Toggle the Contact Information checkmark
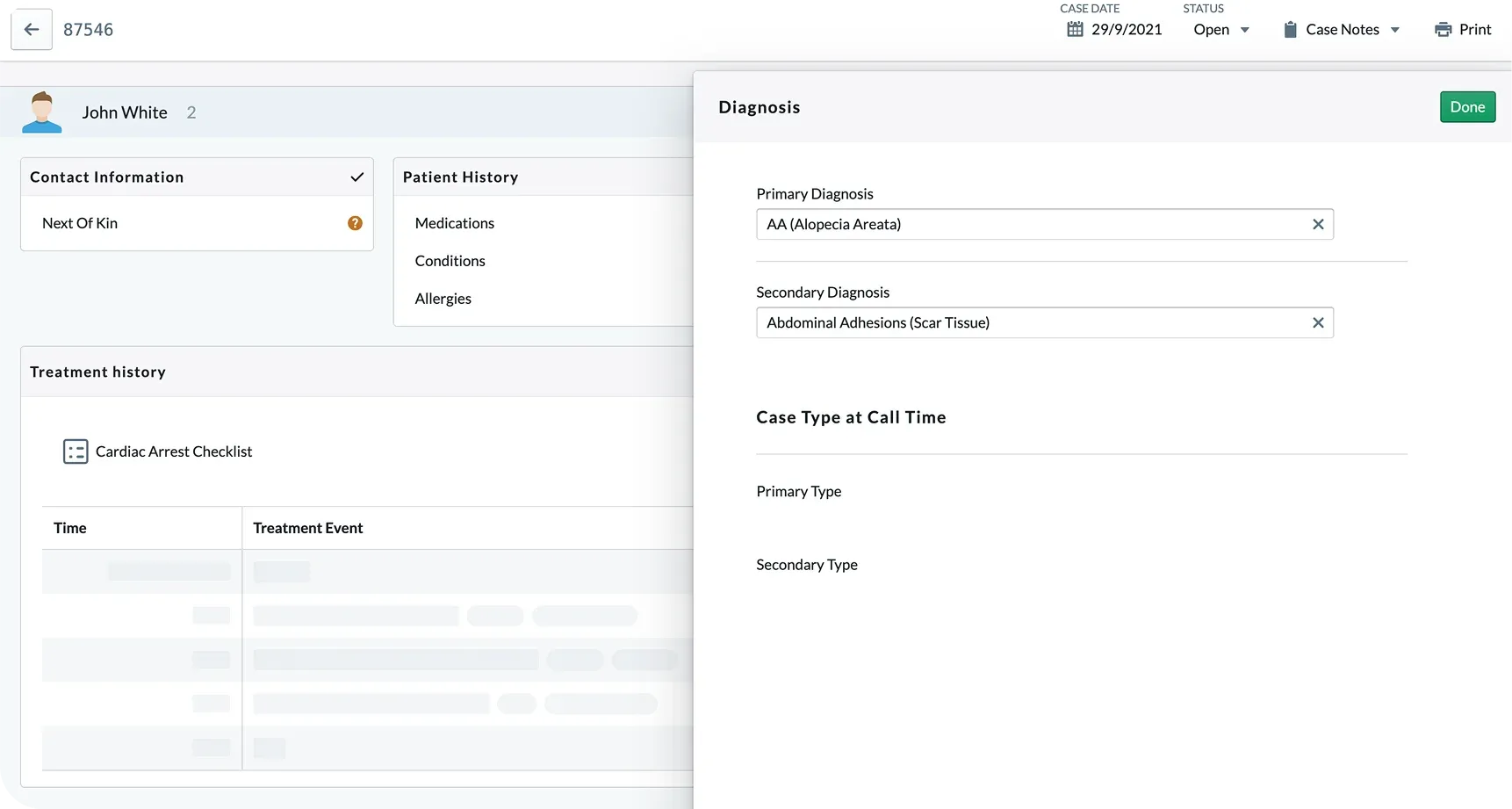 tap(356, 177)
